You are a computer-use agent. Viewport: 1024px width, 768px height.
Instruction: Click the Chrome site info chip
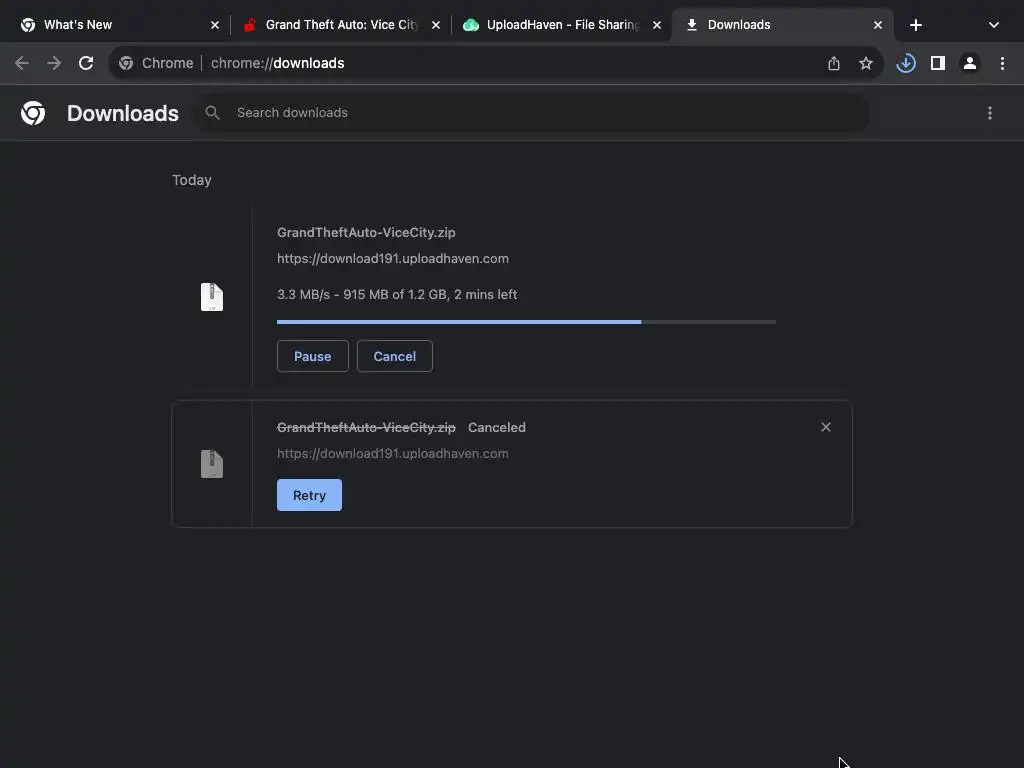point(157,63)
